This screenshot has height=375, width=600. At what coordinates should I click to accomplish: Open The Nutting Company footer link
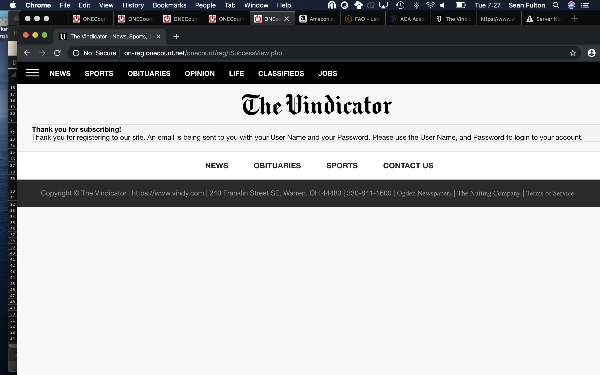(x=489, y=193)
